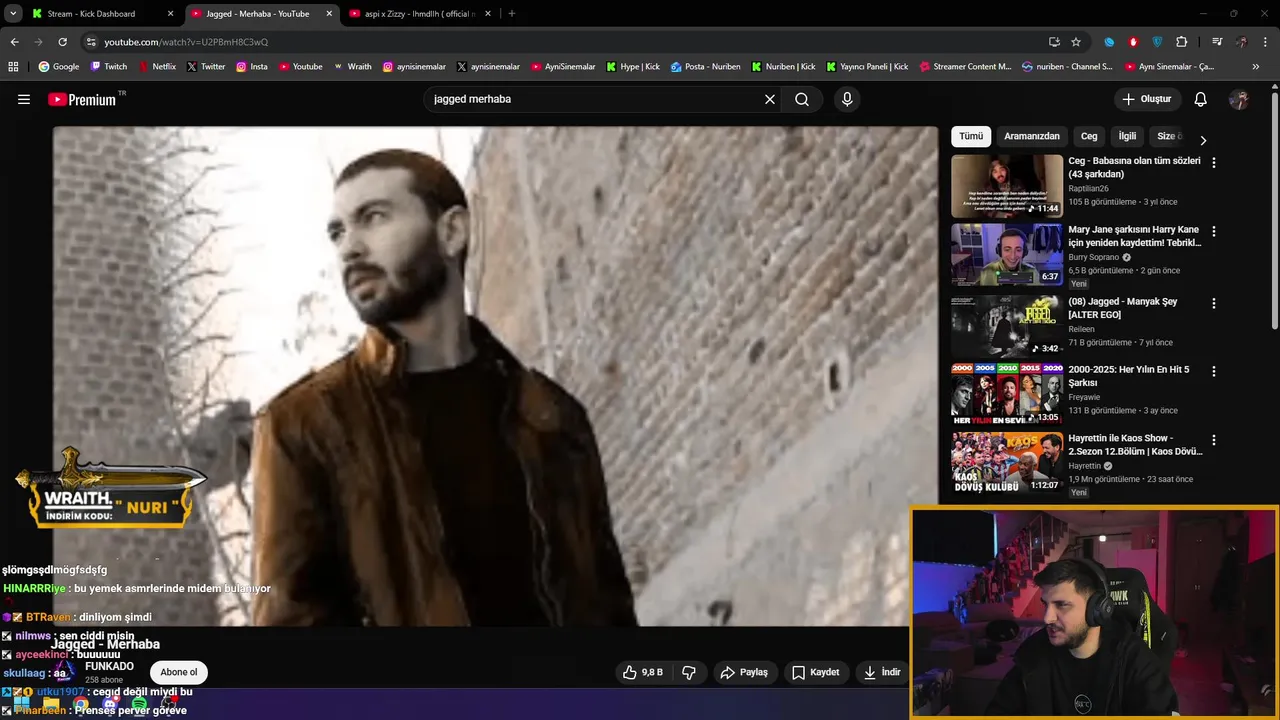Share the video with Paylaş
This screenshot has height=720, width=1280.
point(744,672)
